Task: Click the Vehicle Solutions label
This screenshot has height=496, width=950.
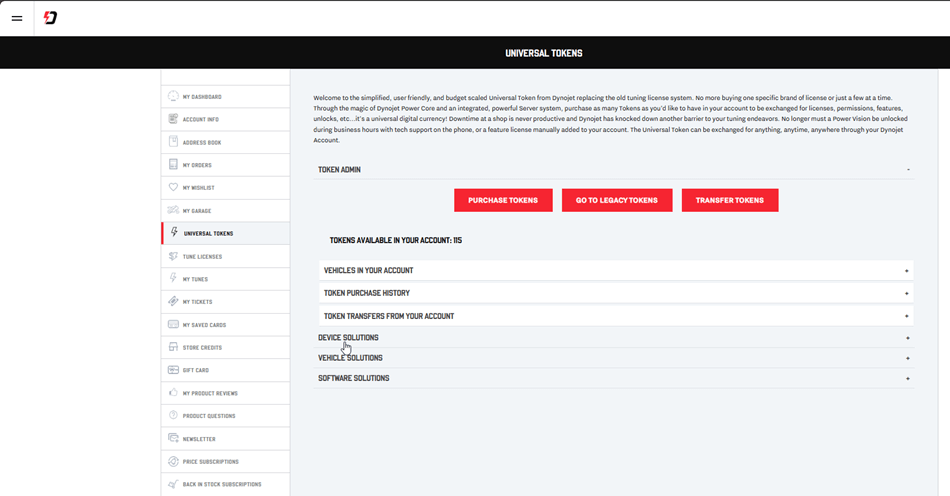Action: pyautogui.click(x=350, y=358)
